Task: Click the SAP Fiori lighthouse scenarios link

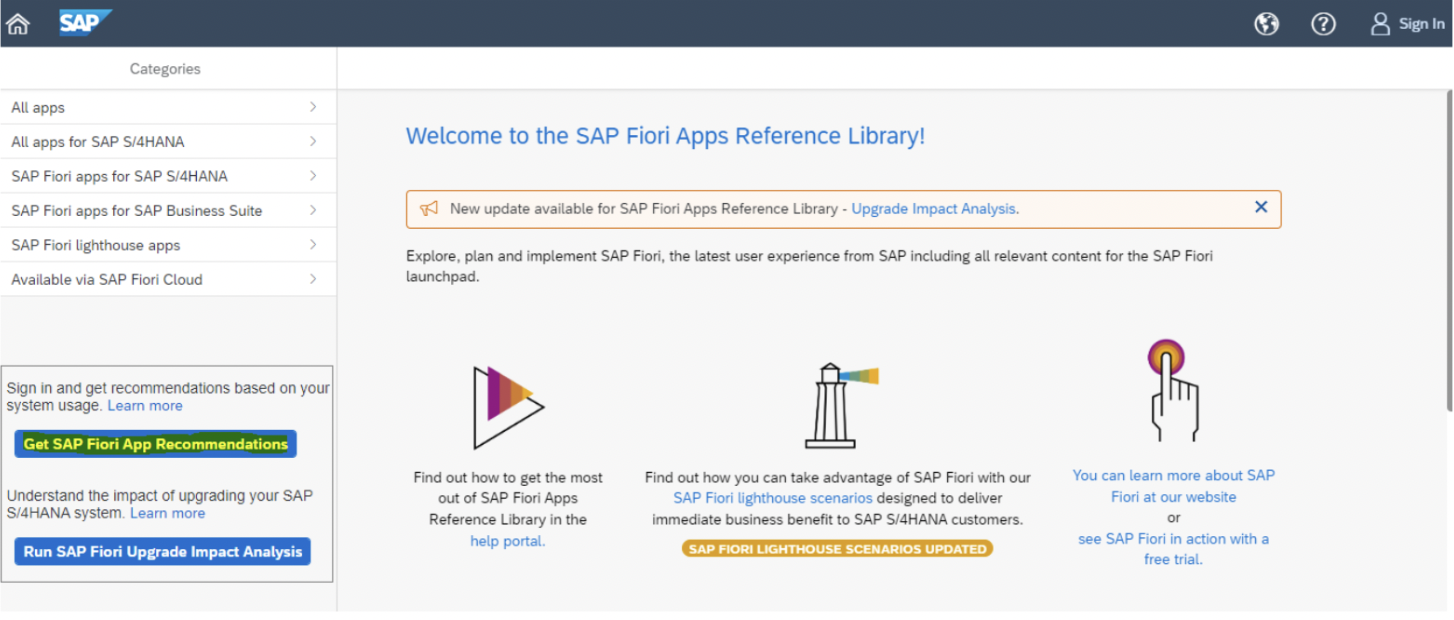Action: (772, 497)
